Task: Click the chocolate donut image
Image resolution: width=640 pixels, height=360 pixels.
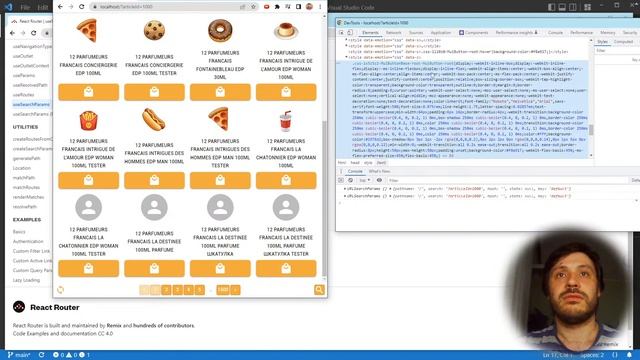Action: 220,30
